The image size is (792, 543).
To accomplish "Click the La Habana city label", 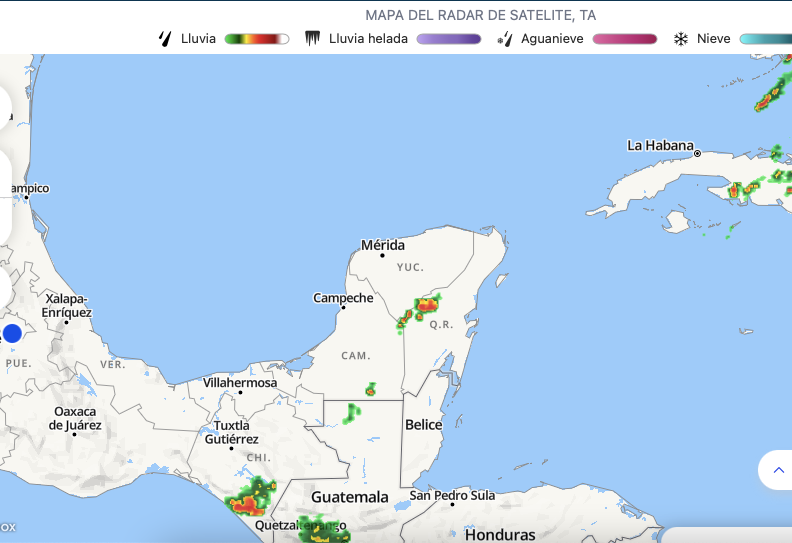I will point(660,145).
